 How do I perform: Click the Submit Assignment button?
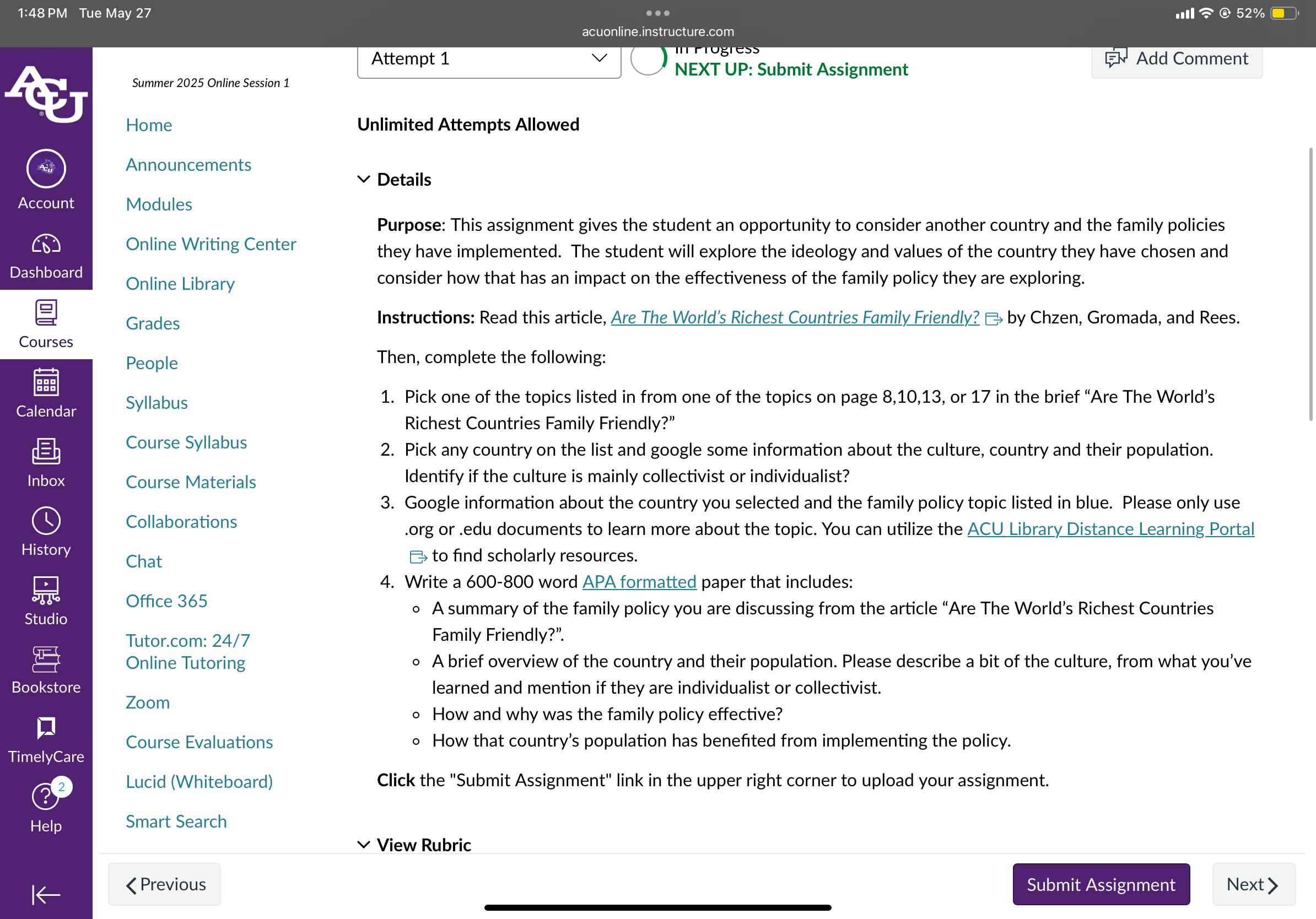(x=1101, y=884)
